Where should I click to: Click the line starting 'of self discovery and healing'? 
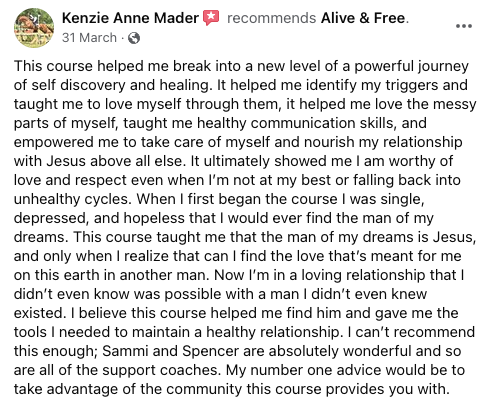(241, 85)
